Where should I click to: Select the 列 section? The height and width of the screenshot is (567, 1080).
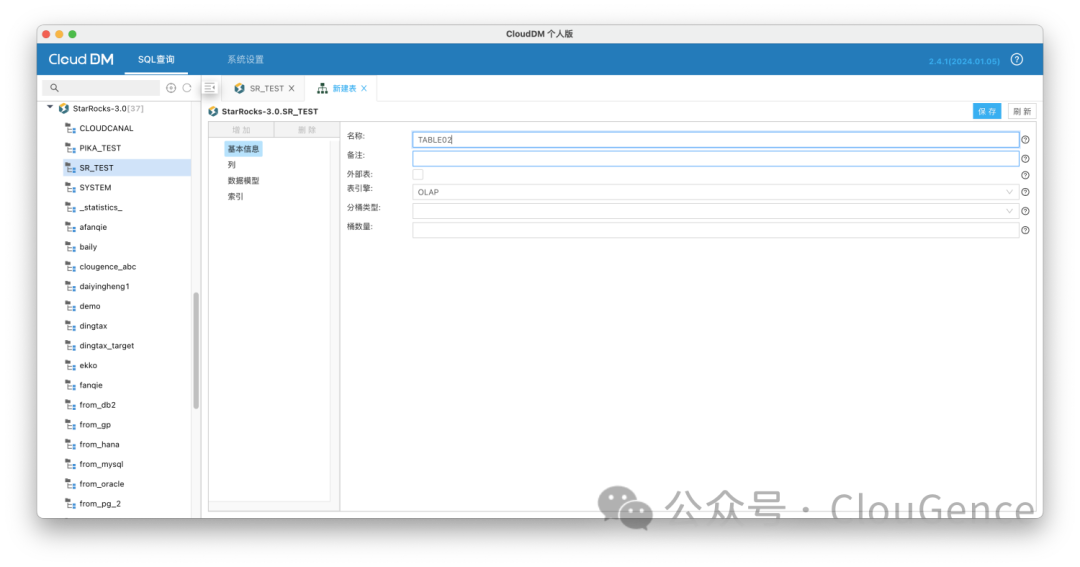tap(231, 165)
